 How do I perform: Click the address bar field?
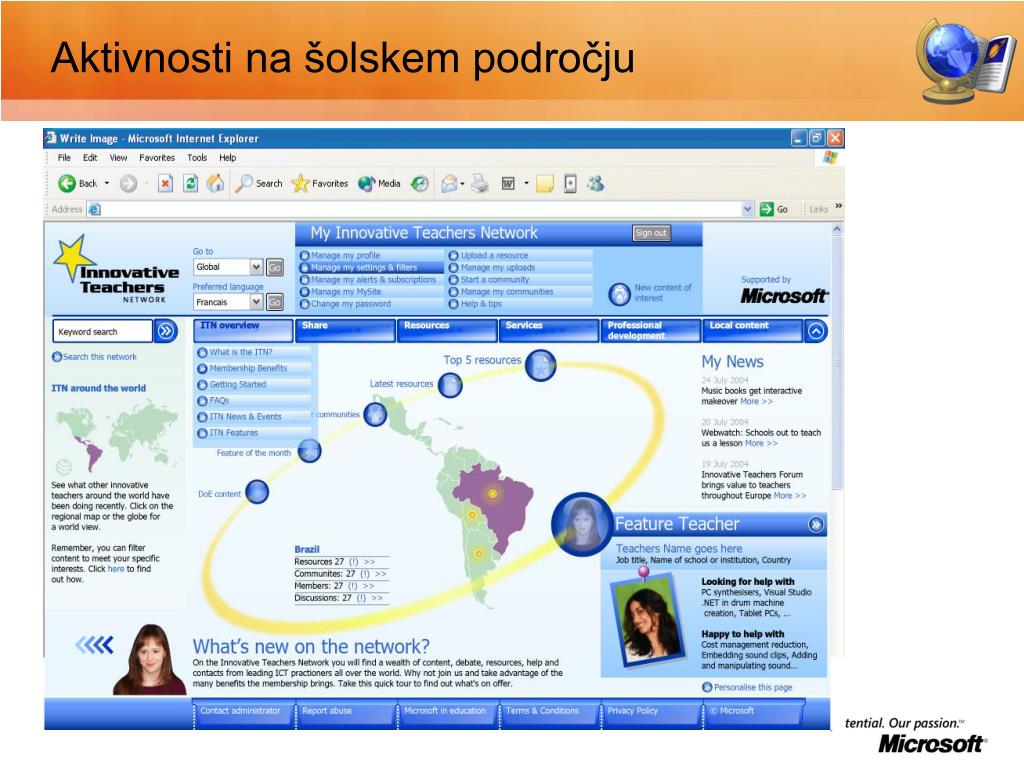click(421, 209)
